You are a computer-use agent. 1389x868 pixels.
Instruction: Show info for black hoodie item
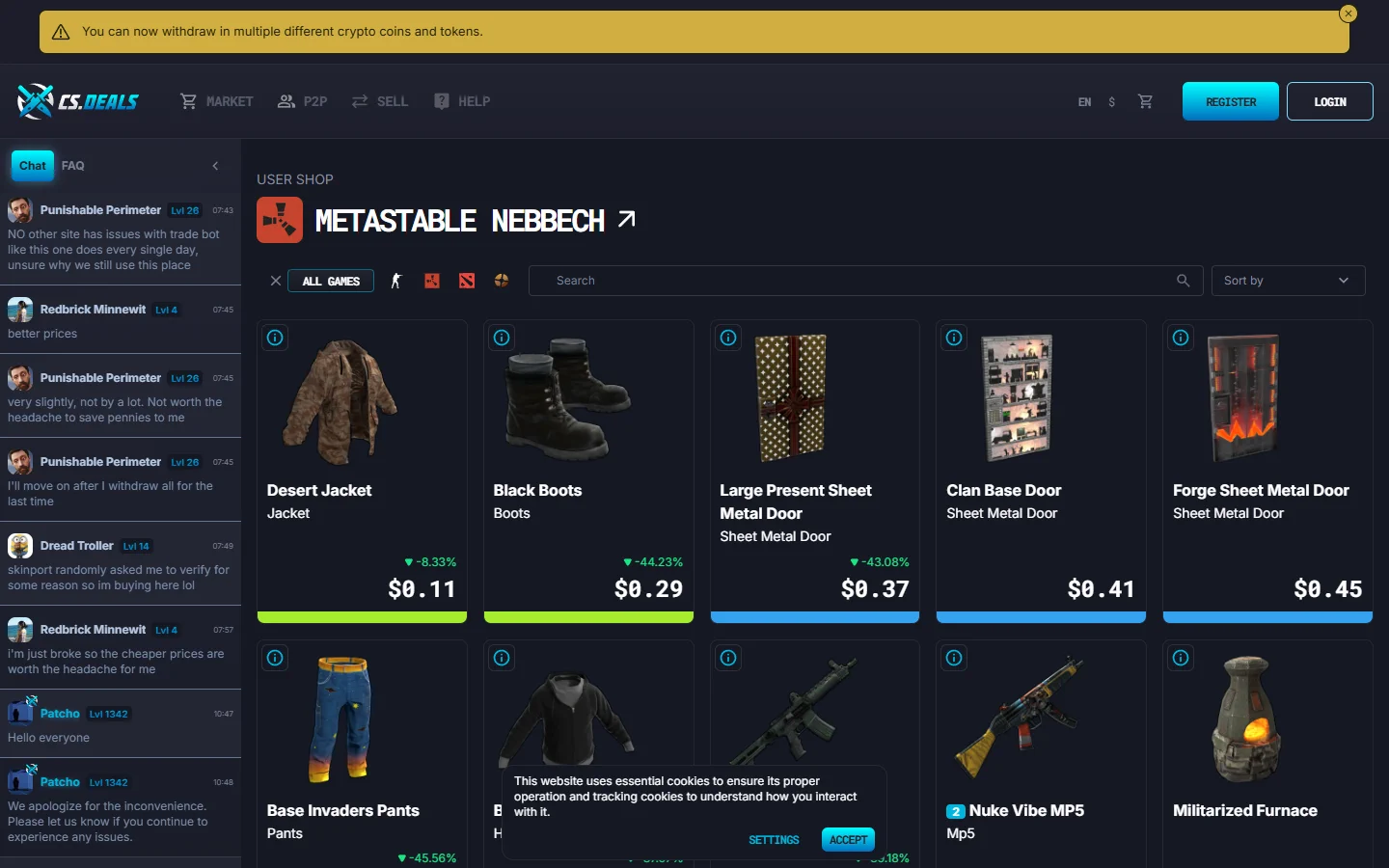502,658
